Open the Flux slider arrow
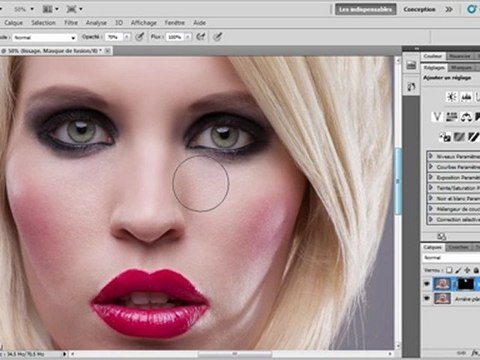 188,37
